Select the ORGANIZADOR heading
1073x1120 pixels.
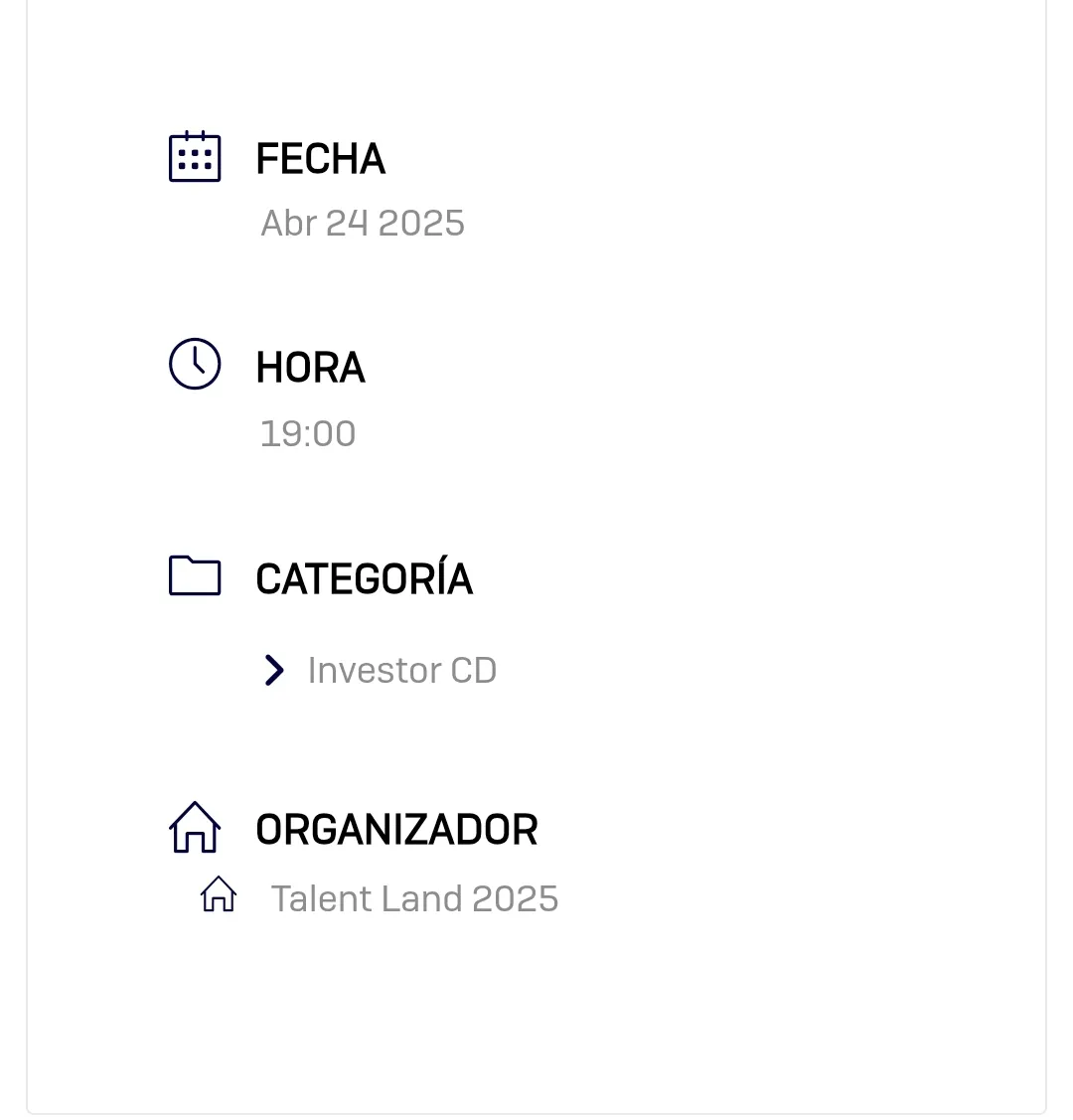(x=397, y=829)
